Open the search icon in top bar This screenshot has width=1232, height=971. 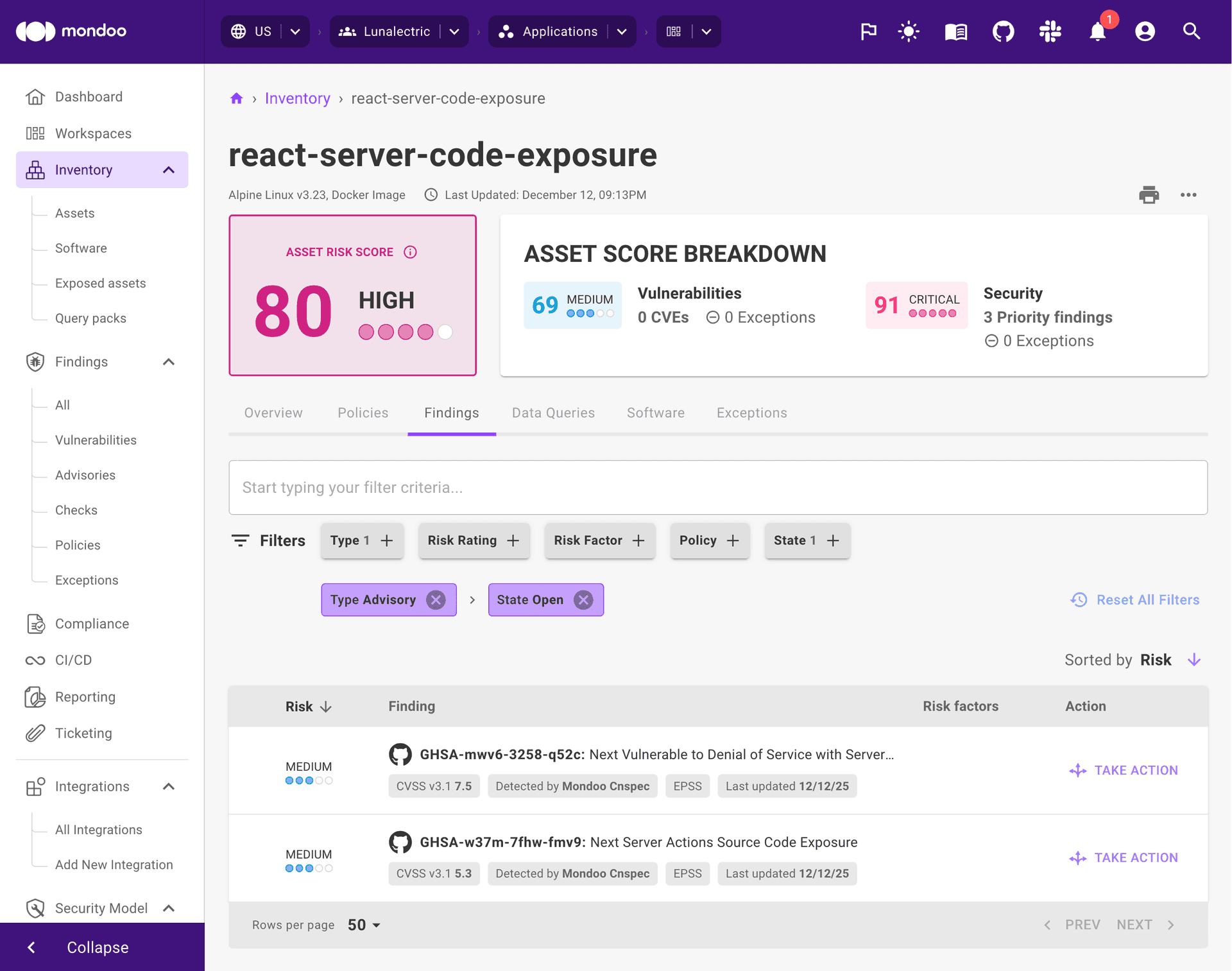click(1192, 31)
